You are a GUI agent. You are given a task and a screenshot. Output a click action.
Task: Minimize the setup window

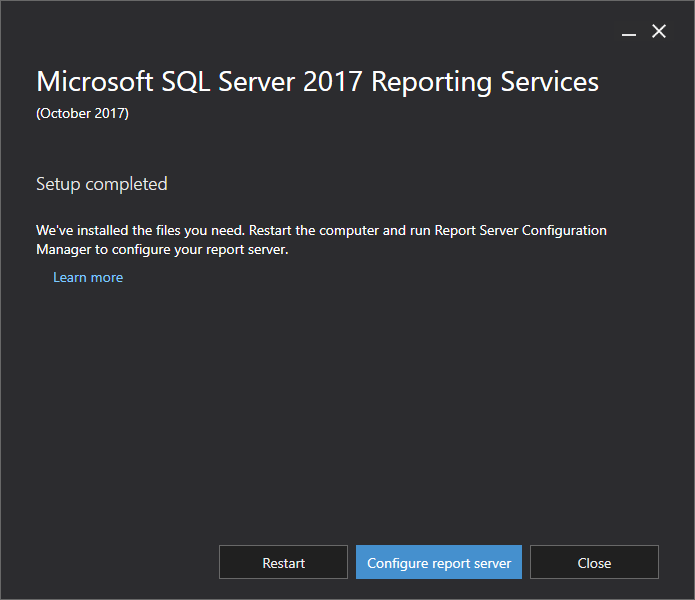(x=629, y=32)
